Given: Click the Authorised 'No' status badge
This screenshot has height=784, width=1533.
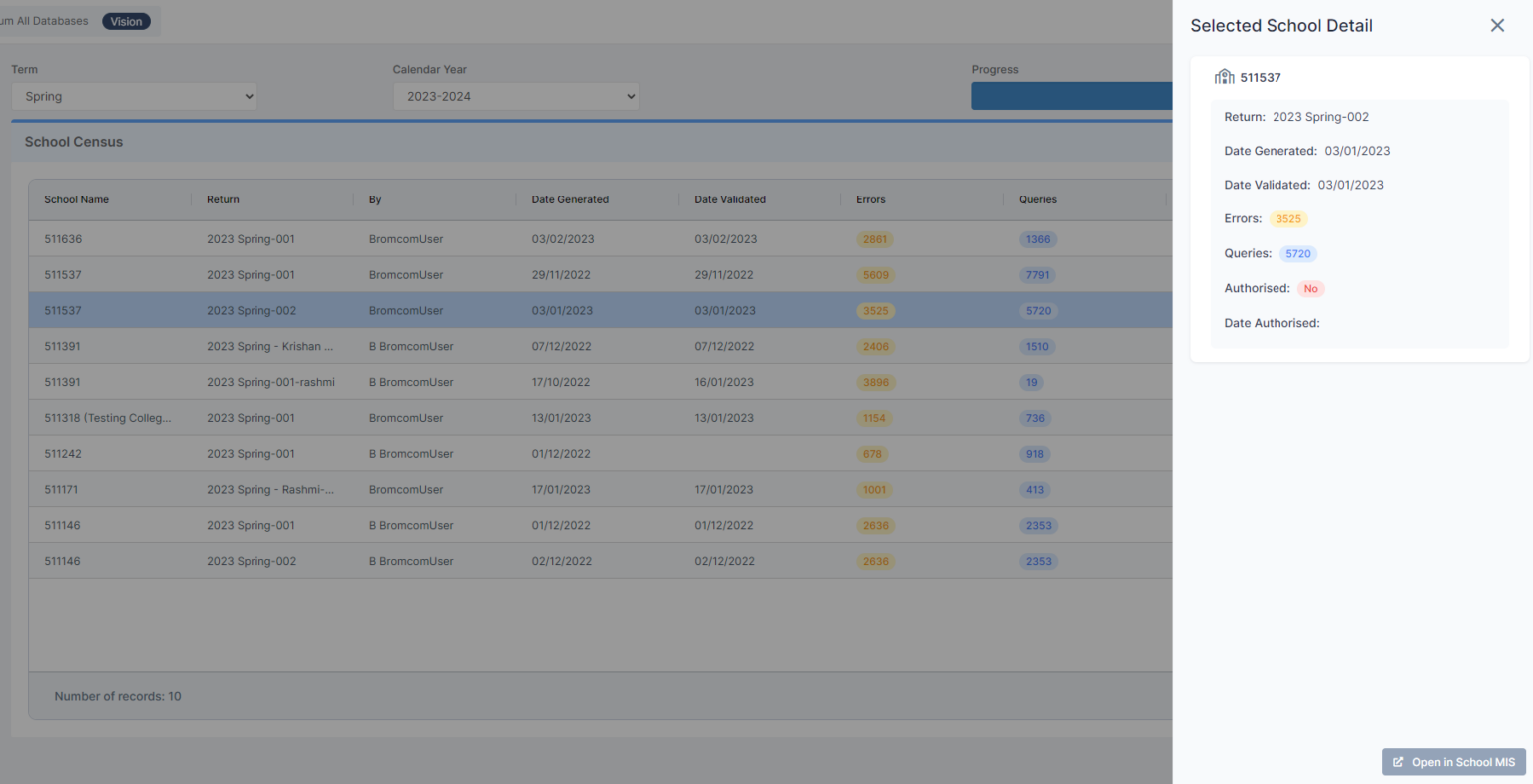Looking at the screenshot, I should coord(1310,289).
